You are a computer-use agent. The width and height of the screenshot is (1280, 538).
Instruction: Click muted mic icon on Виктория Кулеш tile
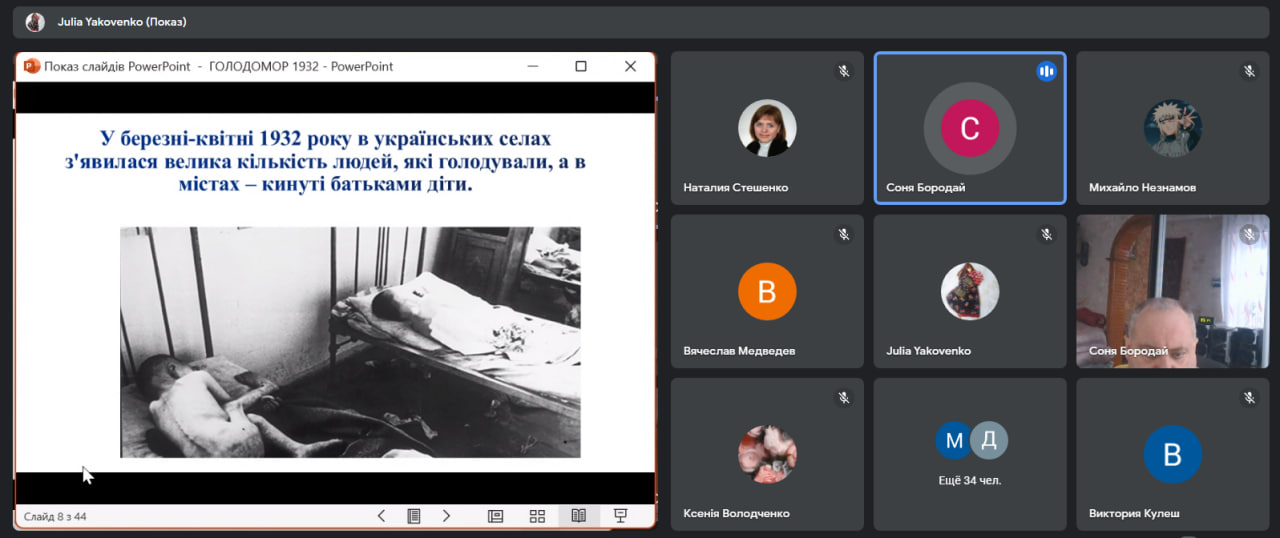pyautogui.click(x=1249, y=397)
